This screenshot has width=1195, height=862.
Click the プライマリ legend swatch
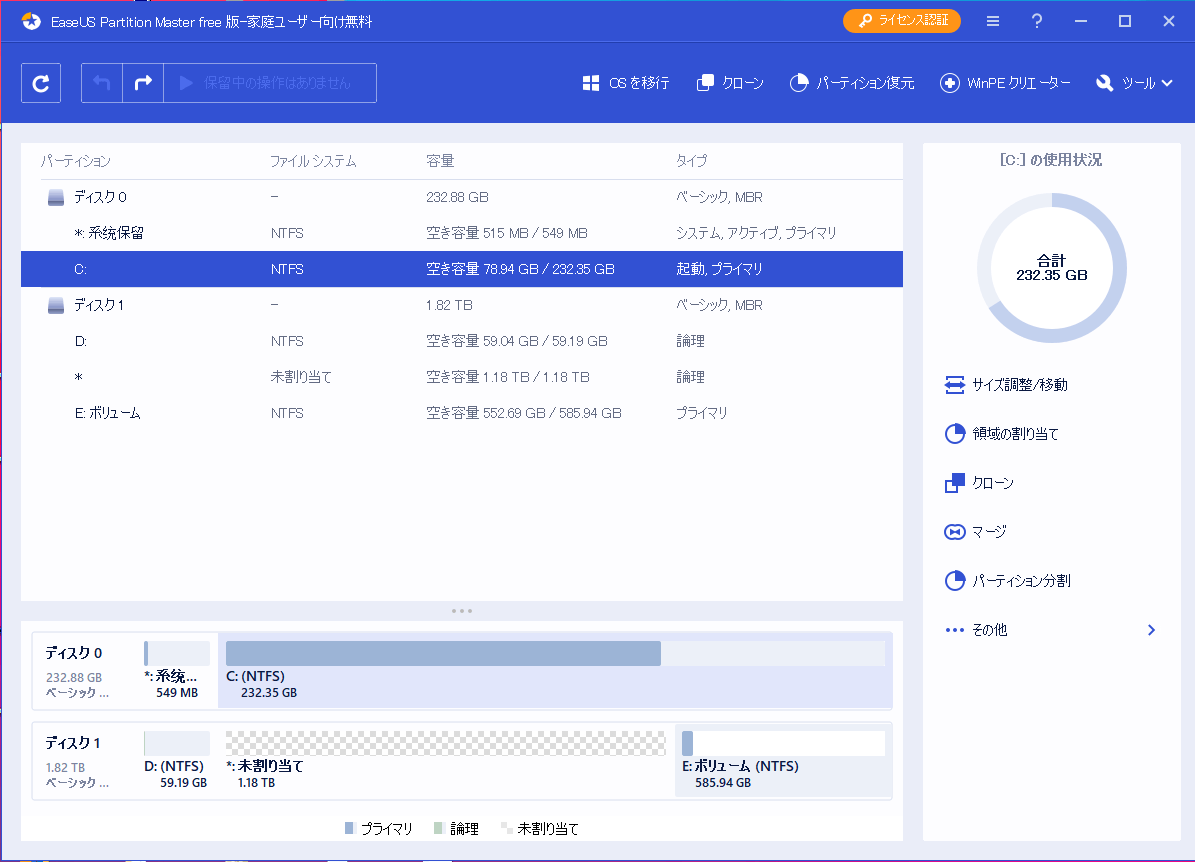pos(350,828)
